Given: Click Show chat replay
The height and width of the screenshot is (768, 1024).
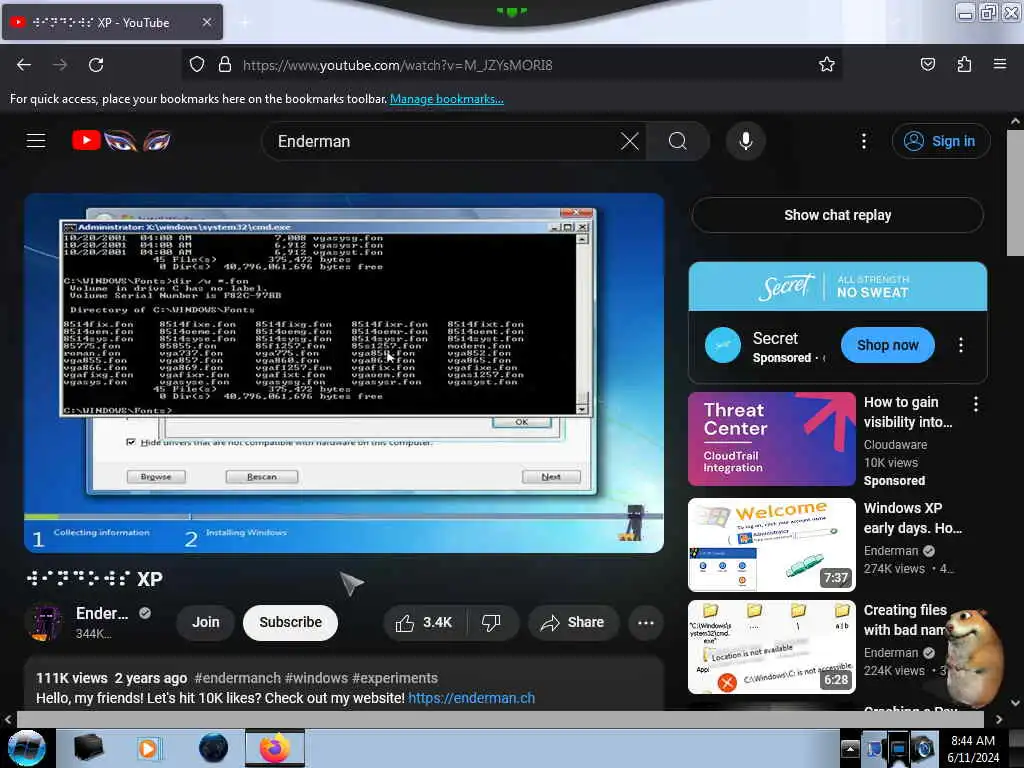Looking at the screenshot, I should point(837,215).
